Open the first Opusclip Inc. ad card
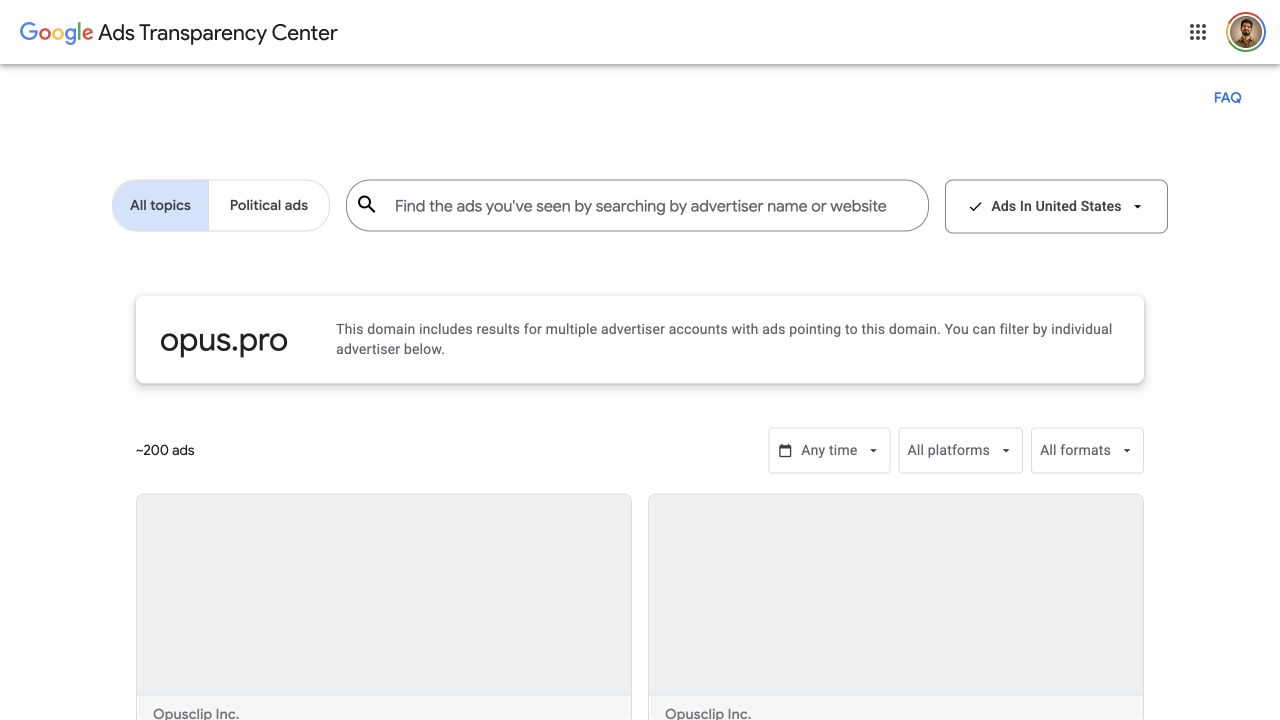 pos(384,606)
